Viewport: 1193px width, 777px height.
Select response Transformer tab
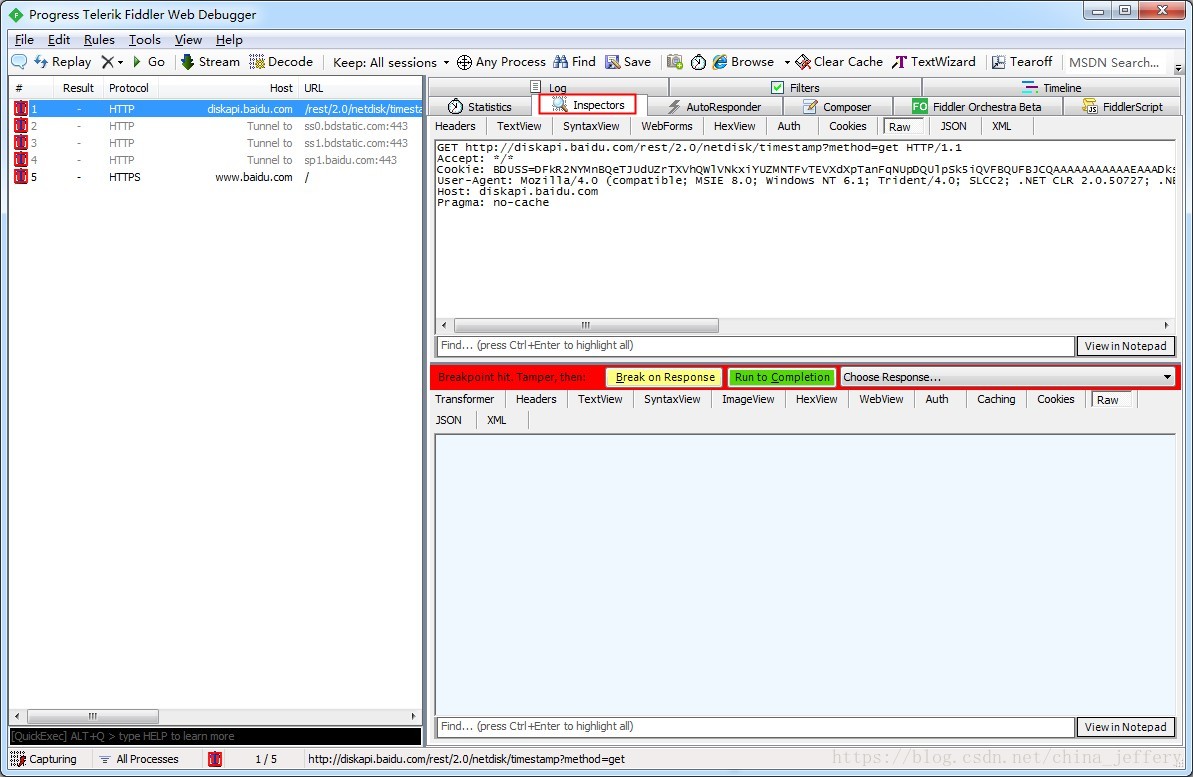[465, 399]
